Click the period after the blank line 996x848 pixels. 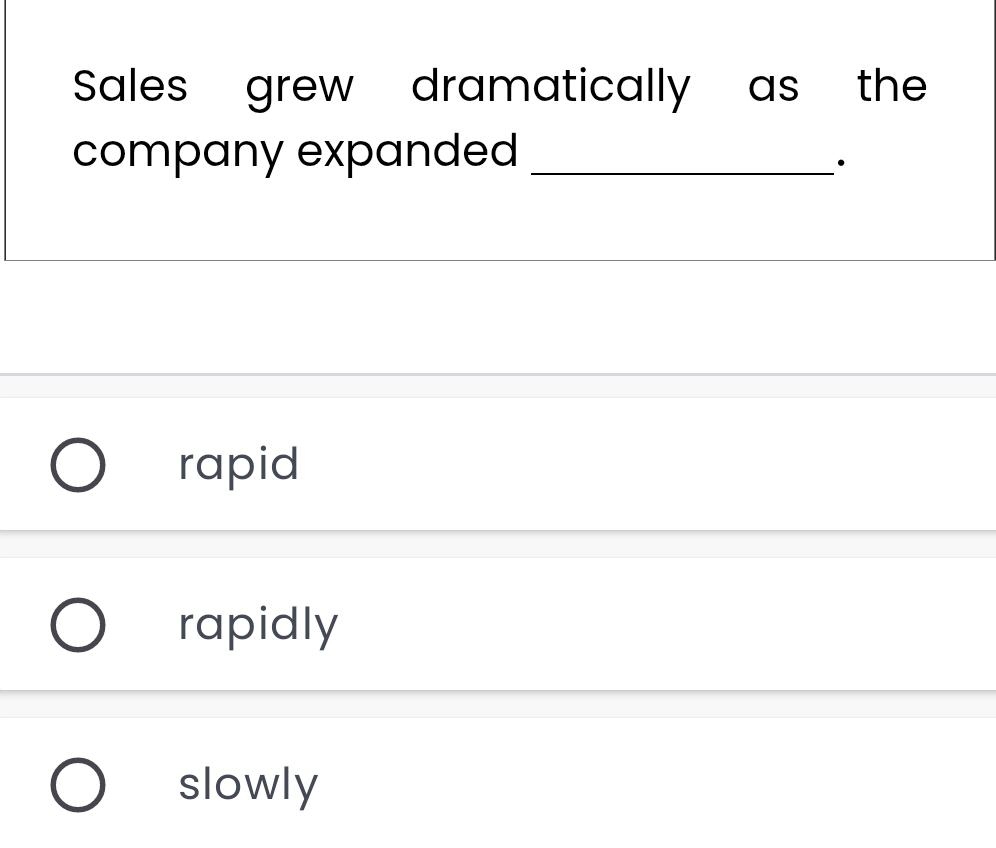(x=842, y=163)
